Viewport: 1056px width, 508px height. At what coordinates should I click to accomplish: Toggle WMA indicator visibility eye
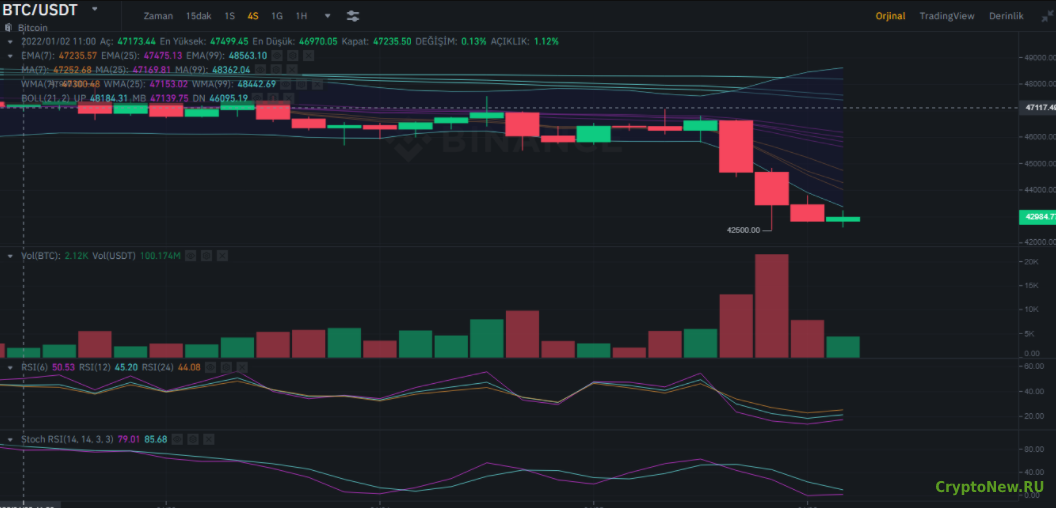click(288, 84)
